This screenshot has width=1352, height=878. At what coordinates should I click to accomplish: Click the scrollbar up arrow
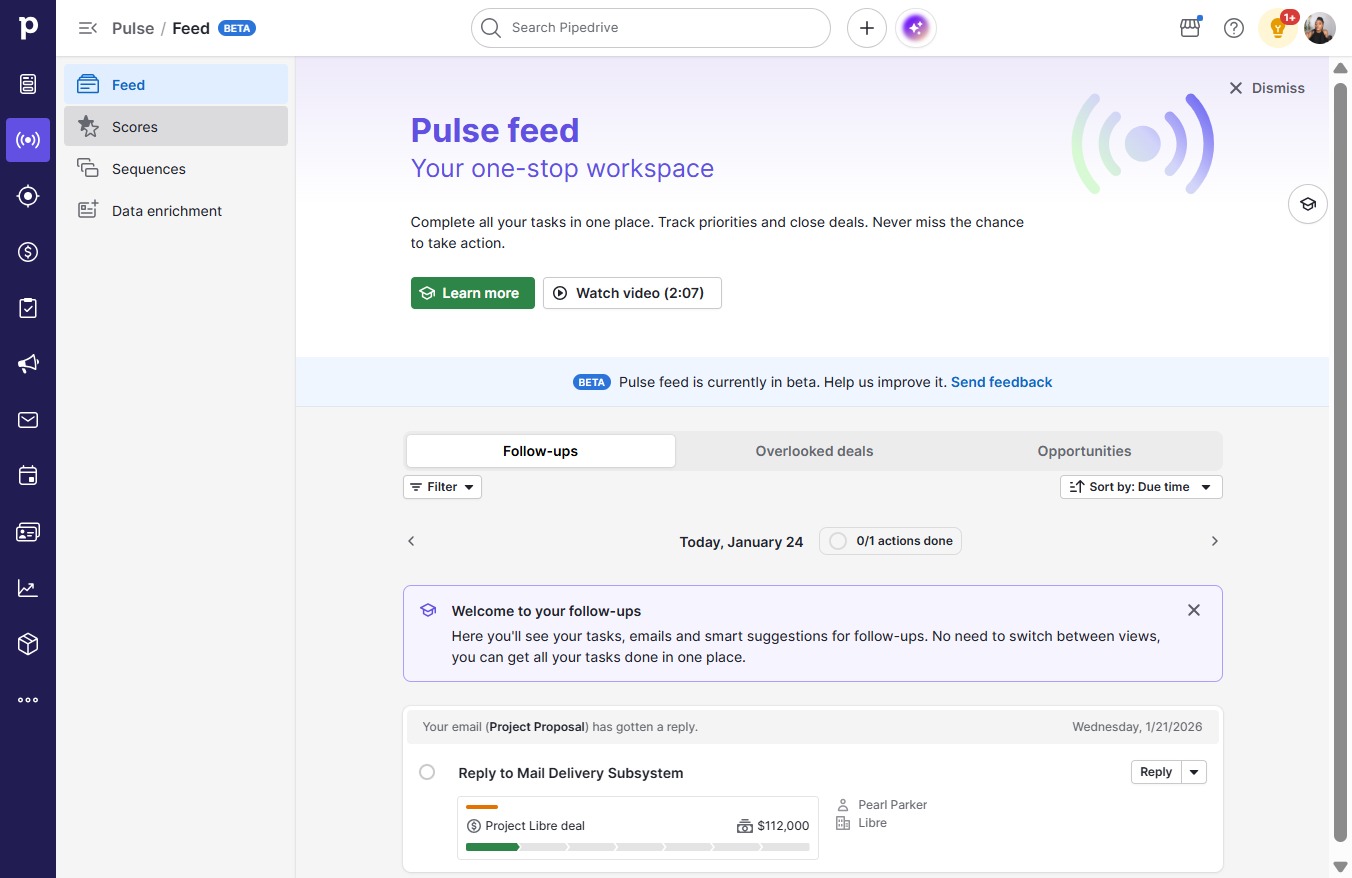point(1341,67)
